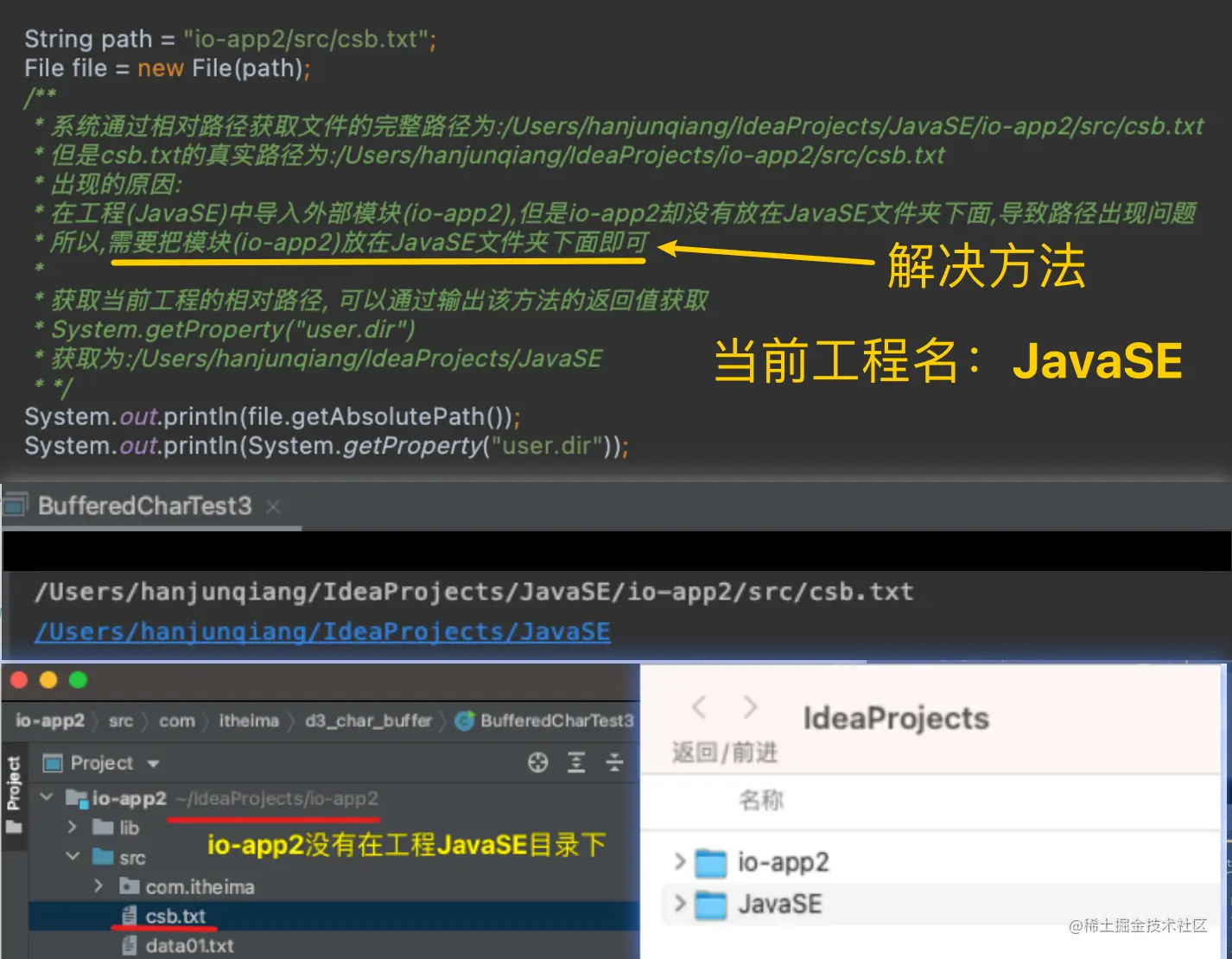Open the Project view dropdown
This screenshot has height=959, width=1232.
coord(154,764)
